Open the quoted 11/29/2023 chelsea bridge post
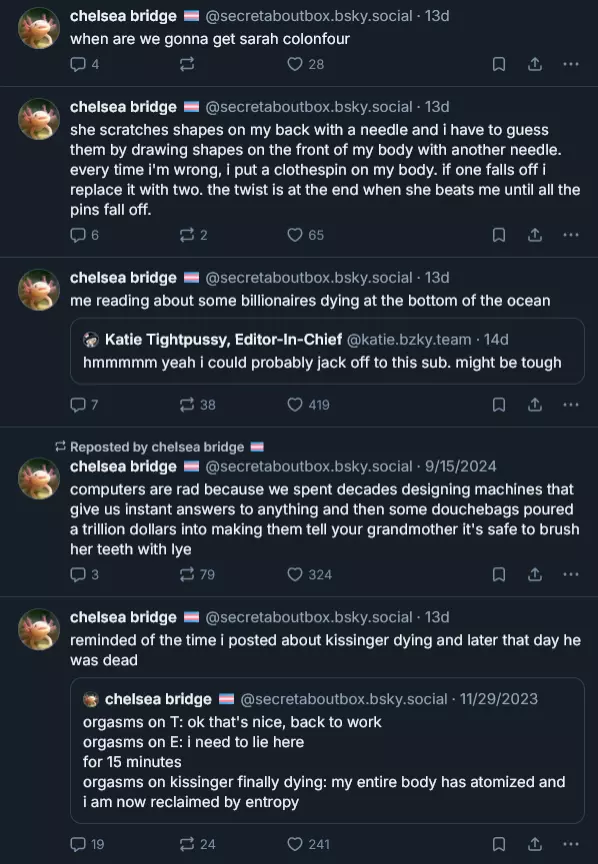598x864 pixels. 327,750
